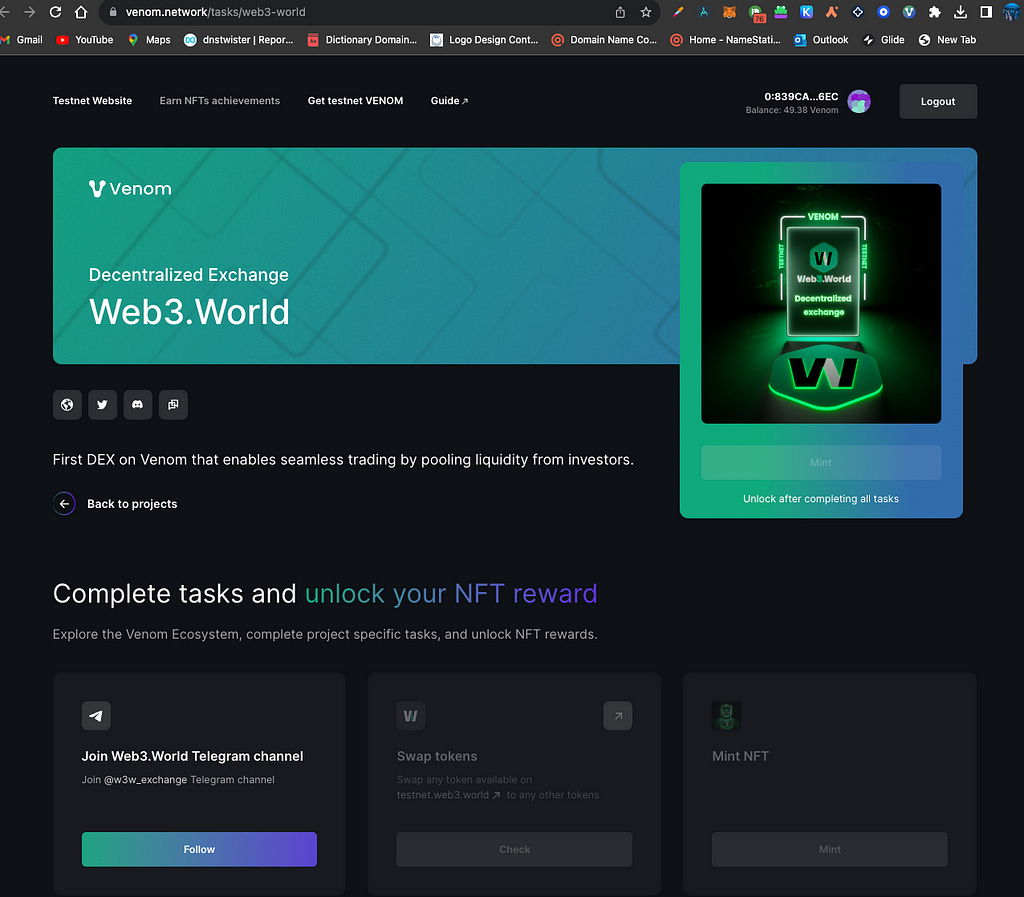Click Mint button under NFT image
Screen dimensions: 1024x897
coord(821,462)
